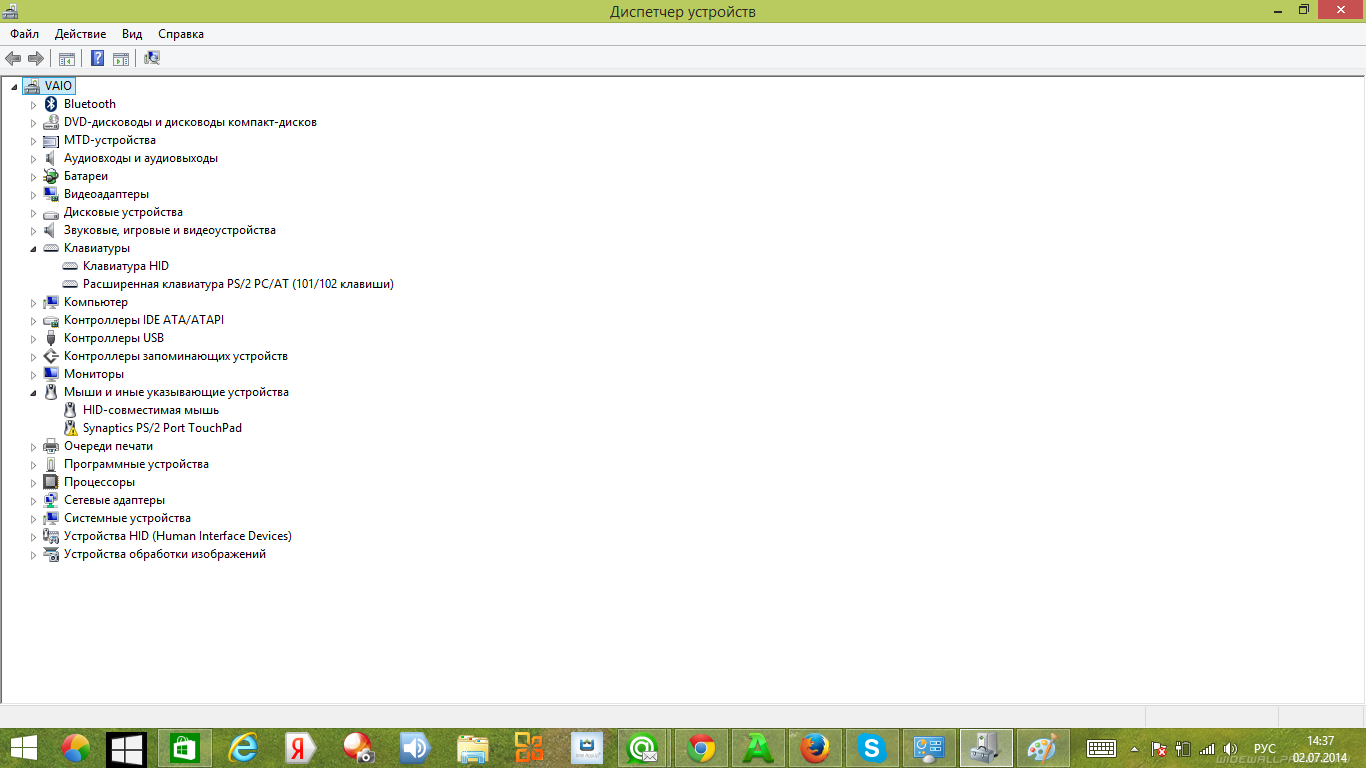Screen dimensions: 1366x768
Task: Open the Файл menu
Action: pyautogui.click(x=25, y=34)
